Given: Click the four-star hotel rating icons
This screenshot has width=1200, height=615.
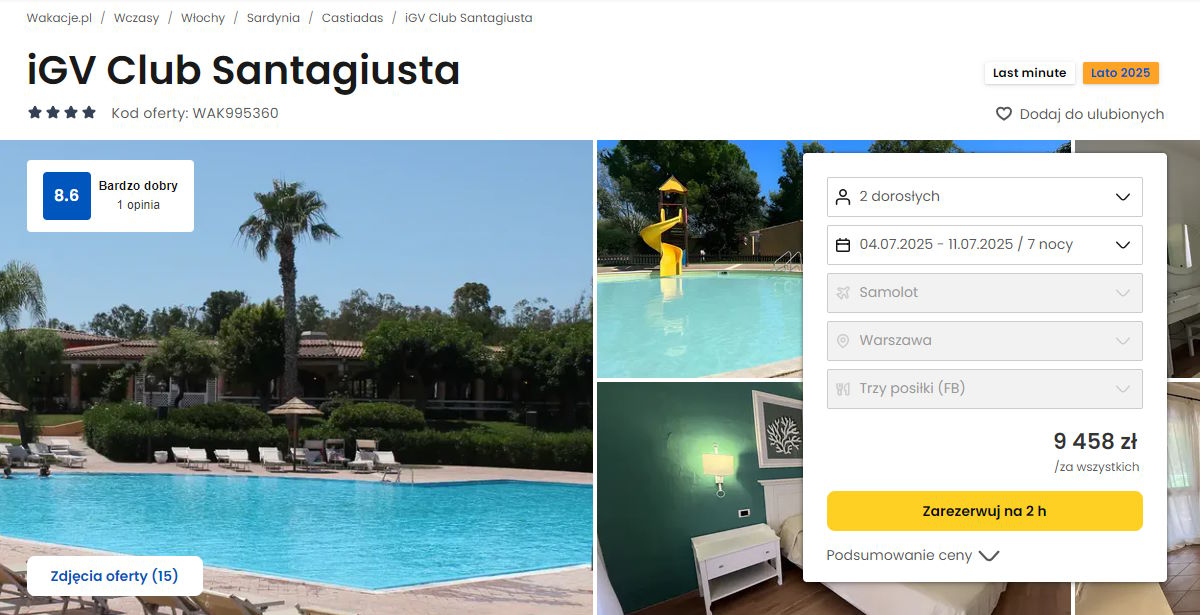Looking at the screenshot, I should click(x=62, y=113).
